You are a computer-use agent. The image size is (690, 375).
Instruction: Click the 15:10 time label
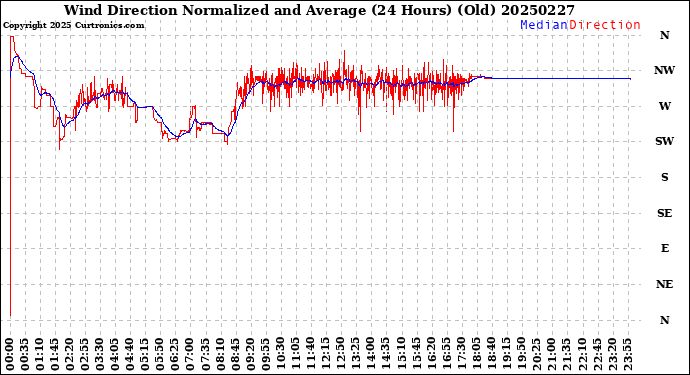tap(401, 354)
